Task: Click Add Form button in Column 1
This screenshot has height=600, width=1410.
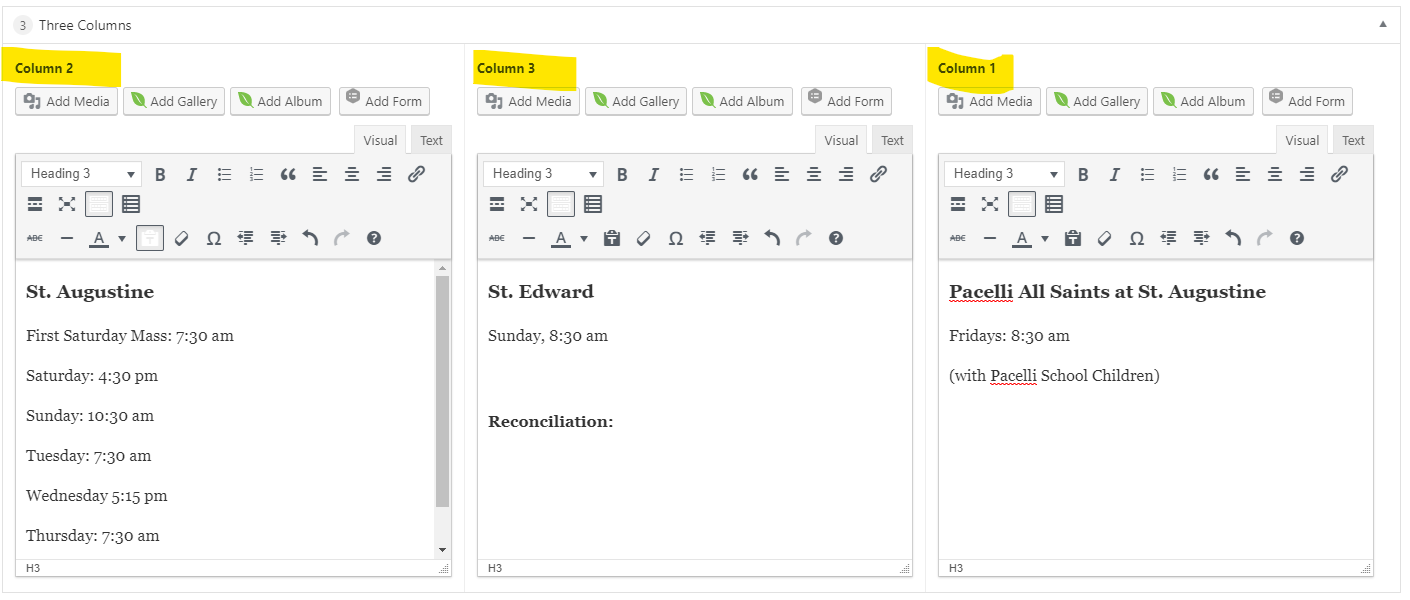Action: point(1307,101)
